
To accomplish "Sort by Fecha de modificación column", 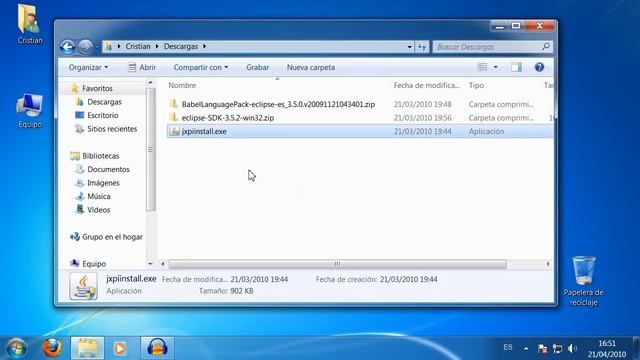I will (426, 85).
